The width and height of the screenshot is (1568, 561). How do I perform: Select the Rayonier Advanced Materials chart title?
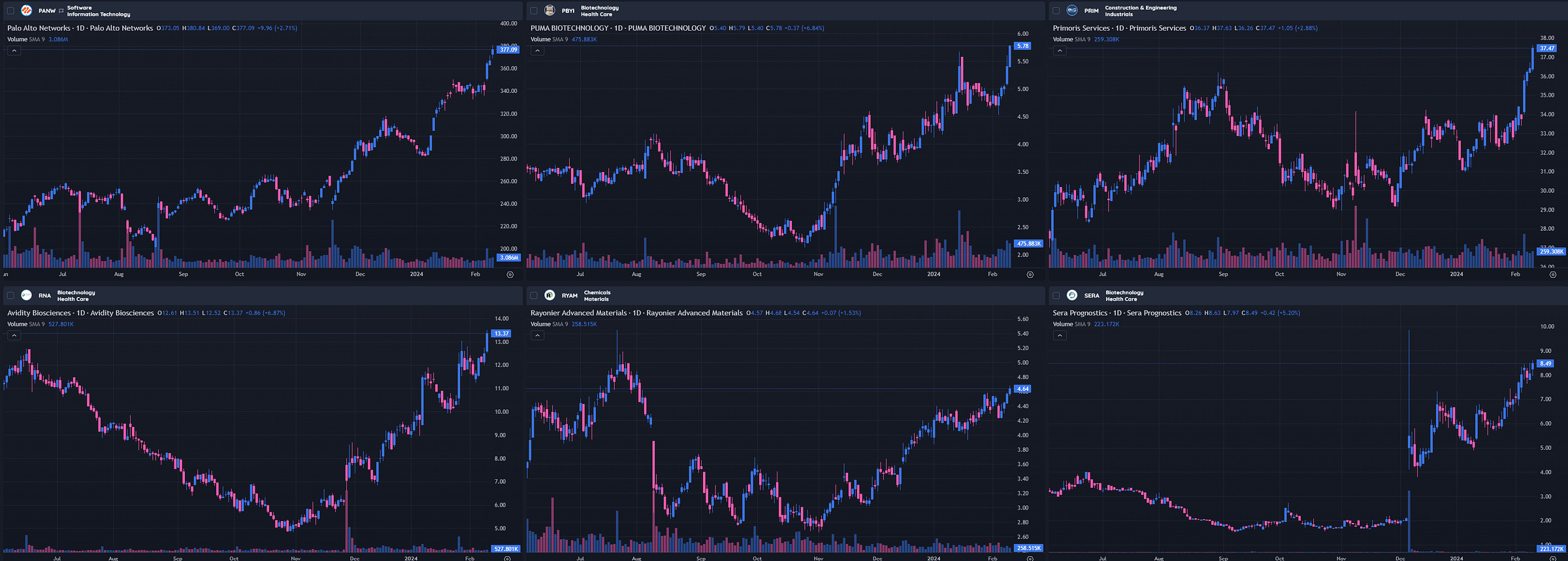[636, 313]
